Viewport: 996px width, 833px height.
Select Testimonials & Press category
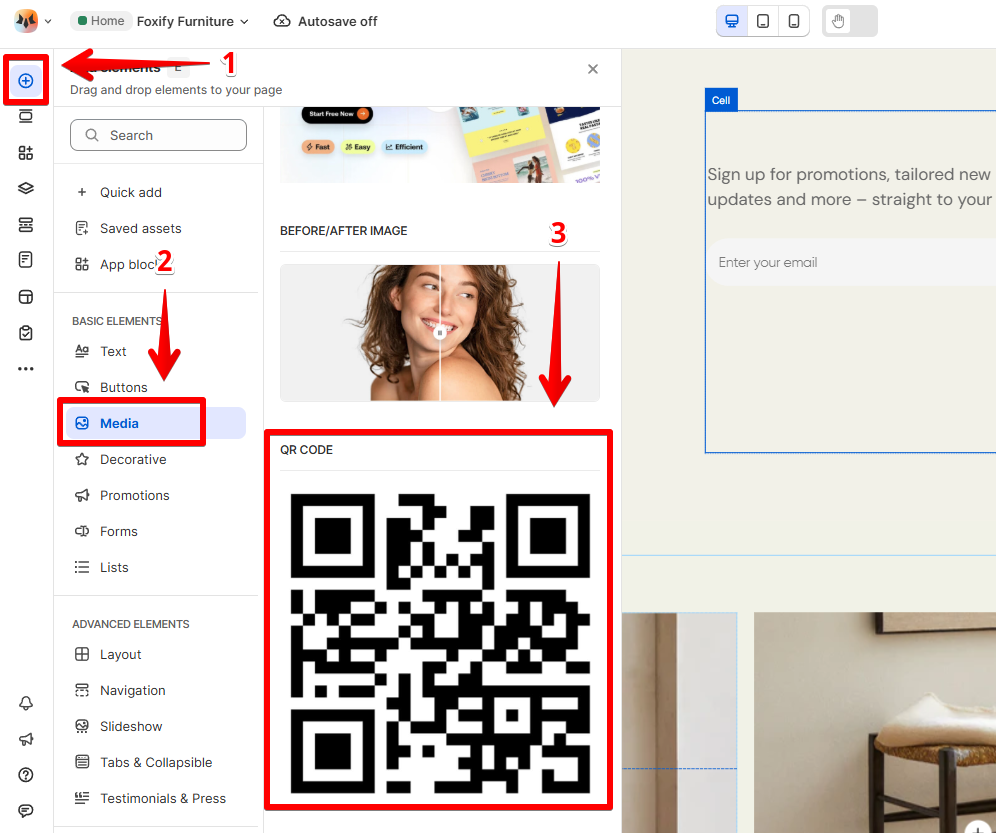[156, 799]
